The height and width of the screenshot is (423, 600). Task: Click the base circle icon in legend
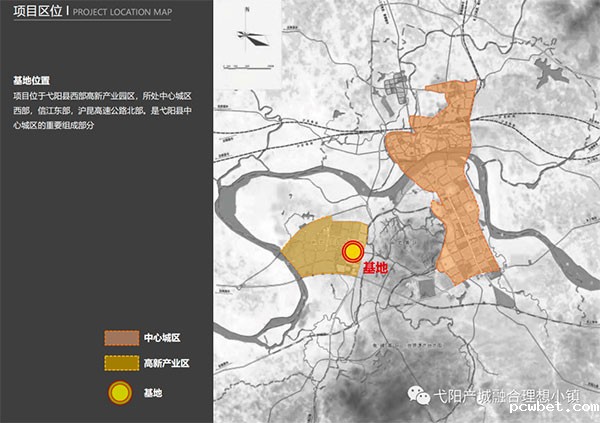point(120,393)
